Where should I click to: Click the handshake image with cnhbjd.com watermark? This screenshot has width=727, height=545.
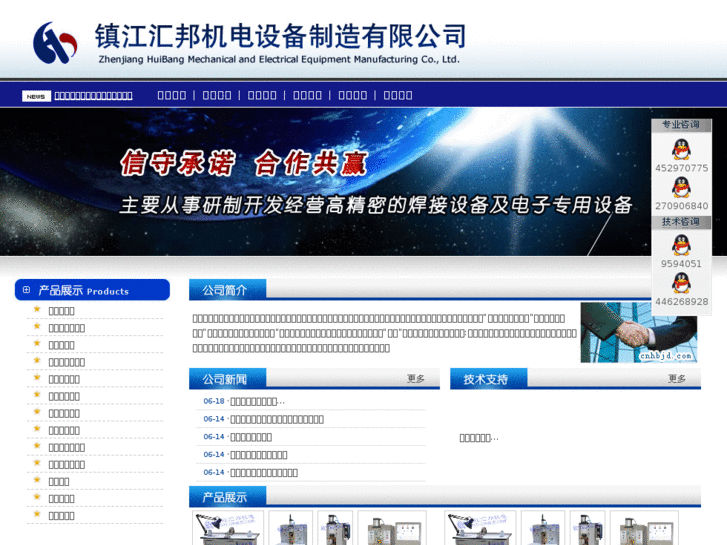click(x=638, y=332)
